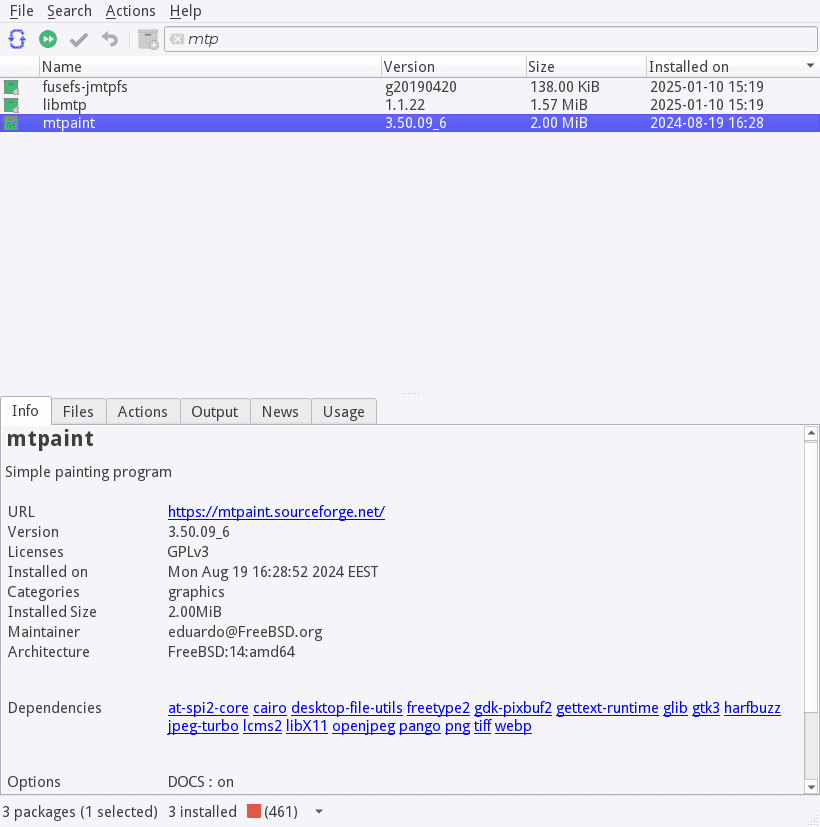
Task: Click the '3 installed' status text
Action: click(202, 812)
